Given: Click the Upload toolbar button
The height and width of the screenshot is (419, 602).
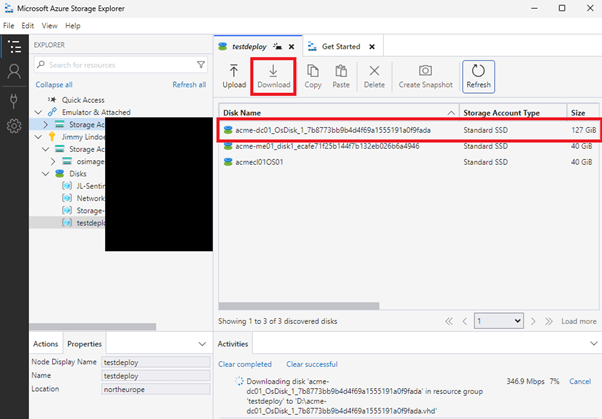Looking at the screenshot, I should [234, 76].
